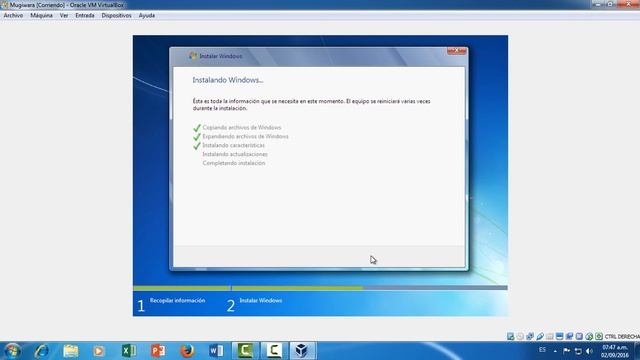The width and height of the screenshot is (640, 360).
Task: Click the Completando instalación step
Action: (x=234, y=163)
